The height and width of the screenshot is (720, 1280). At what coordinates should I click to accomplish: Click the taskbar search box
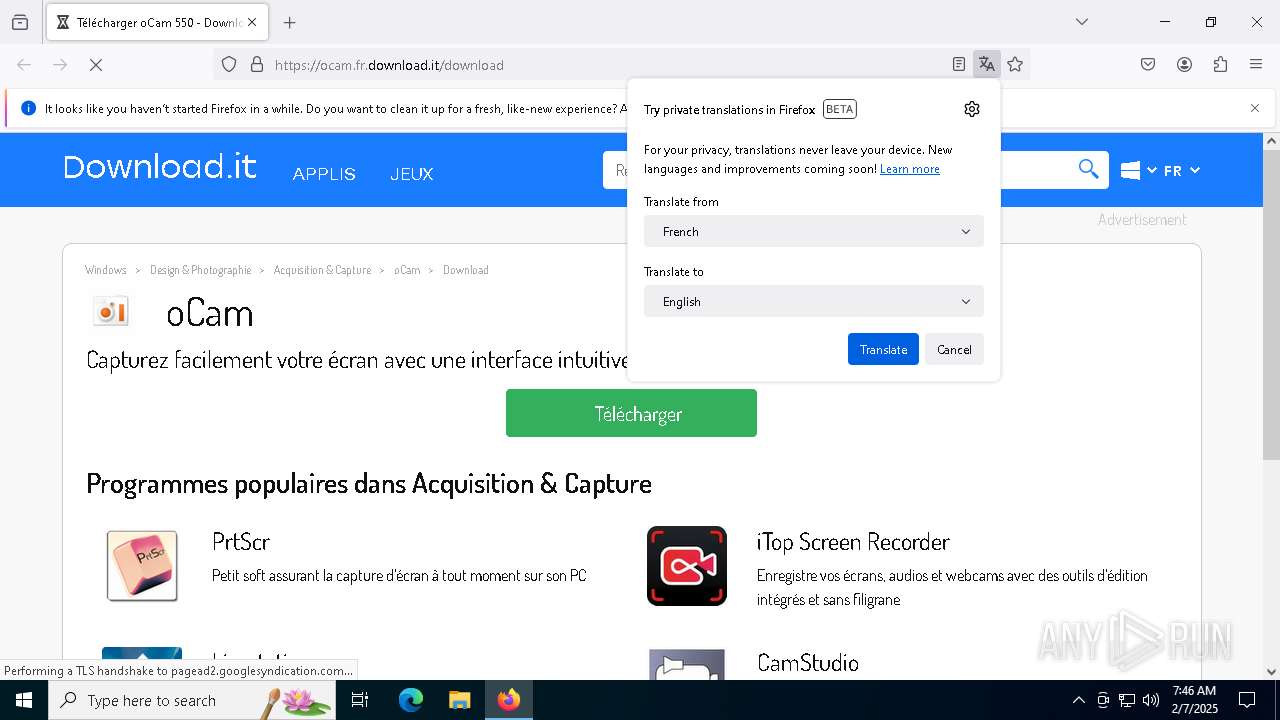pos(192,700)
